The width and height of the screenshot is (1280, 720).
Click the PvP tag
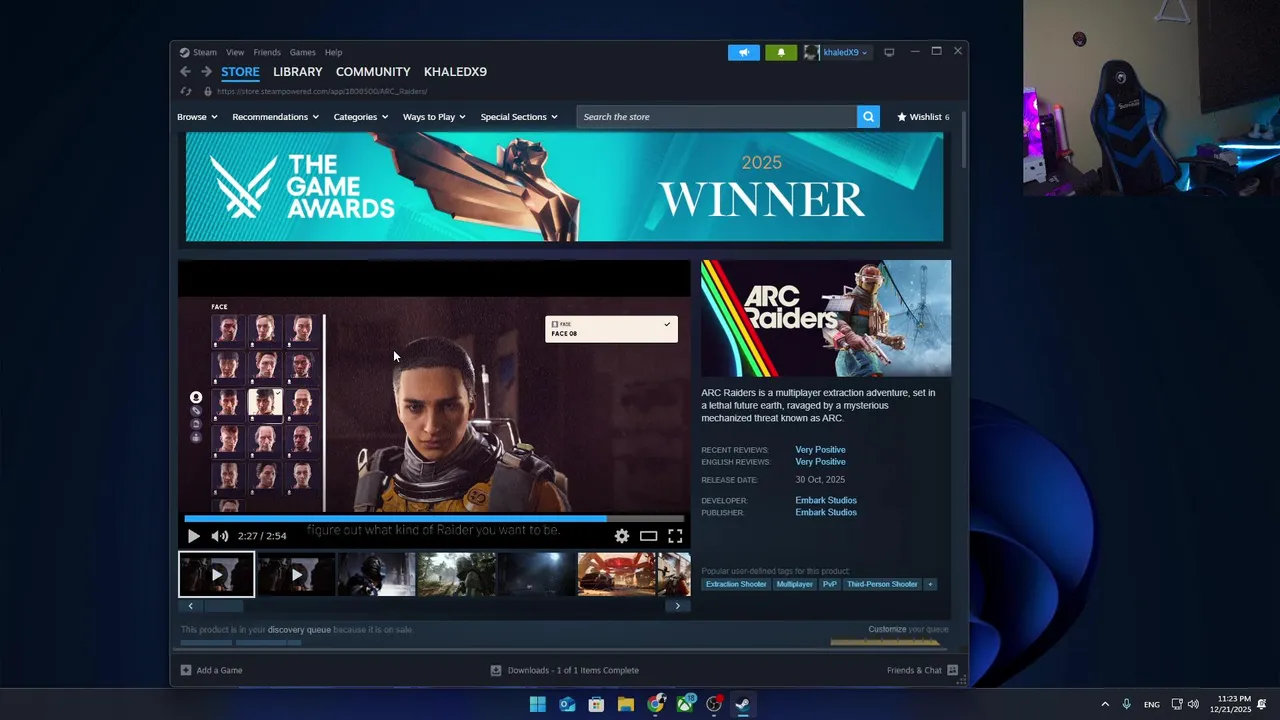[x=830, y=584]
